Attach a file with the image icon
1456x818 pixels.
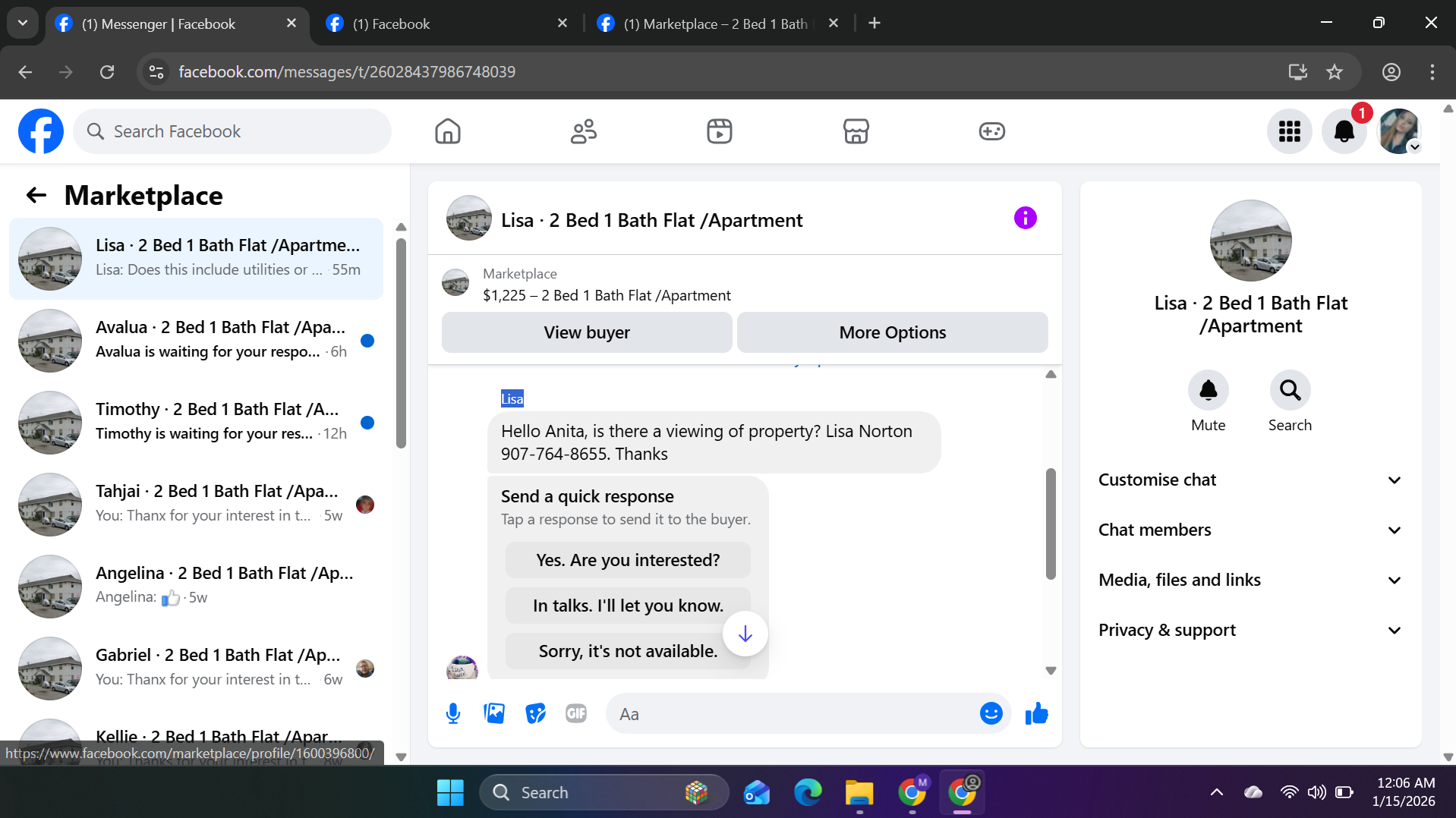pos(494,713)
